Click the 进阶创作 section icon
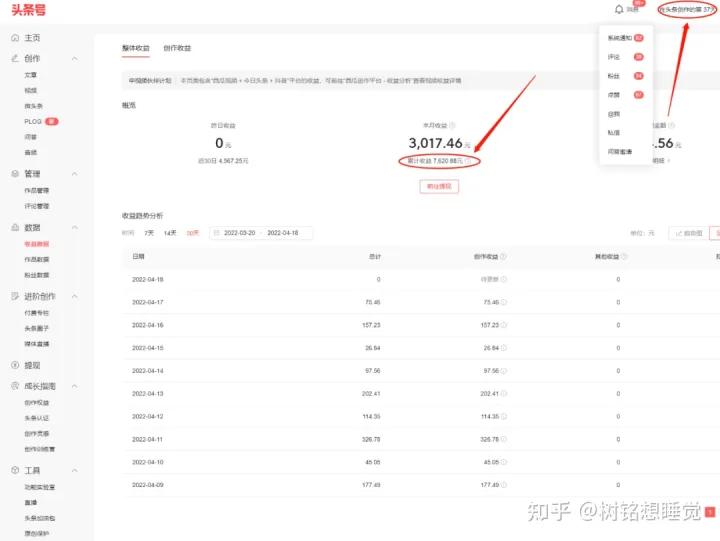This screenshot has height=541, width=720. pyautogui.click(x=15, y=296)
